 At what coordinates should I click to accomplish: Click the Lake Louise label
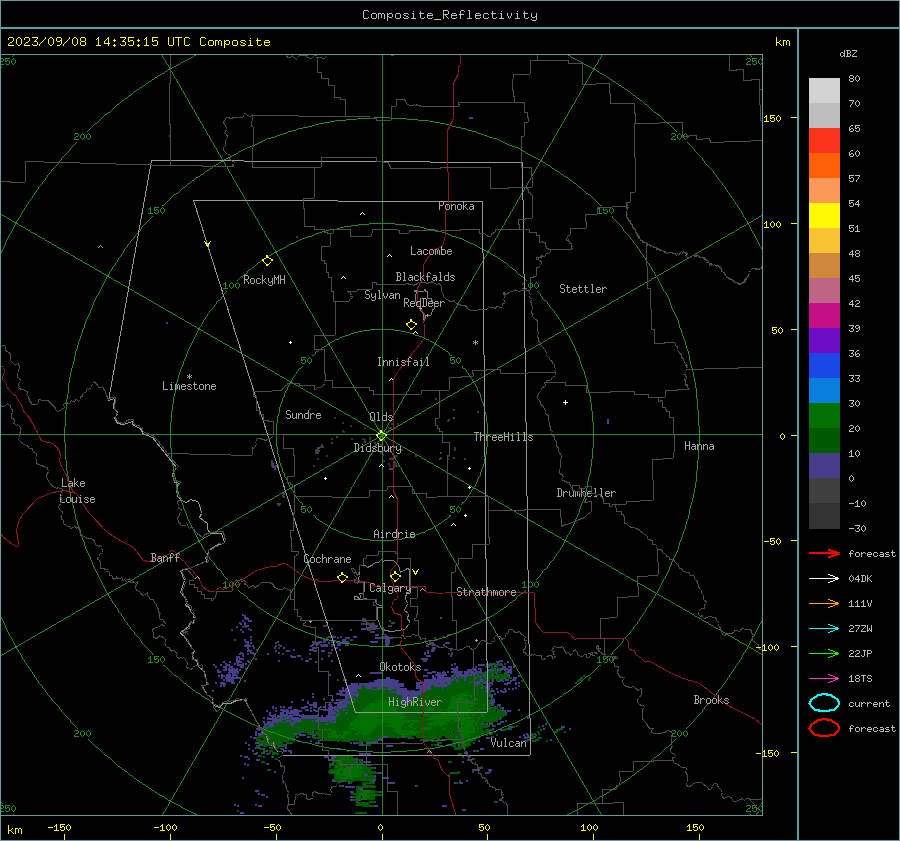77,491
